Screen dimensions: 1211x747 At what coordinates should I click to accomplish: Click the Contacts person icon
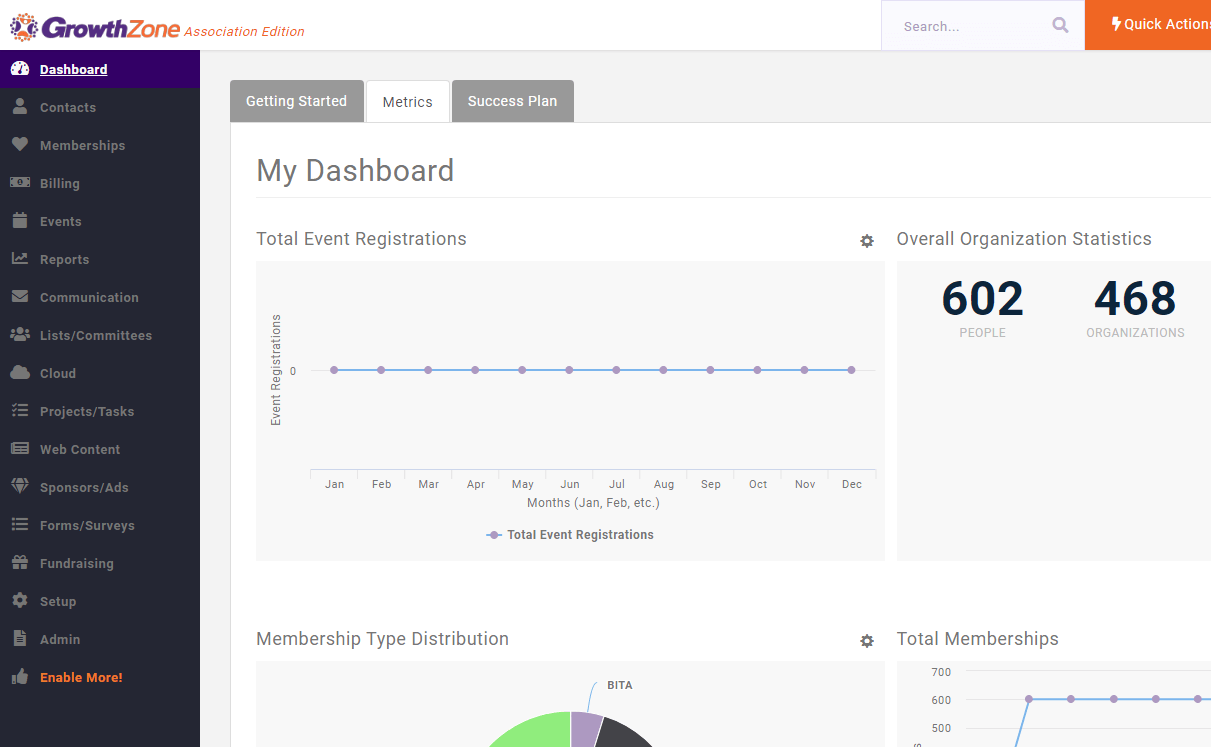tap(20, 107)
